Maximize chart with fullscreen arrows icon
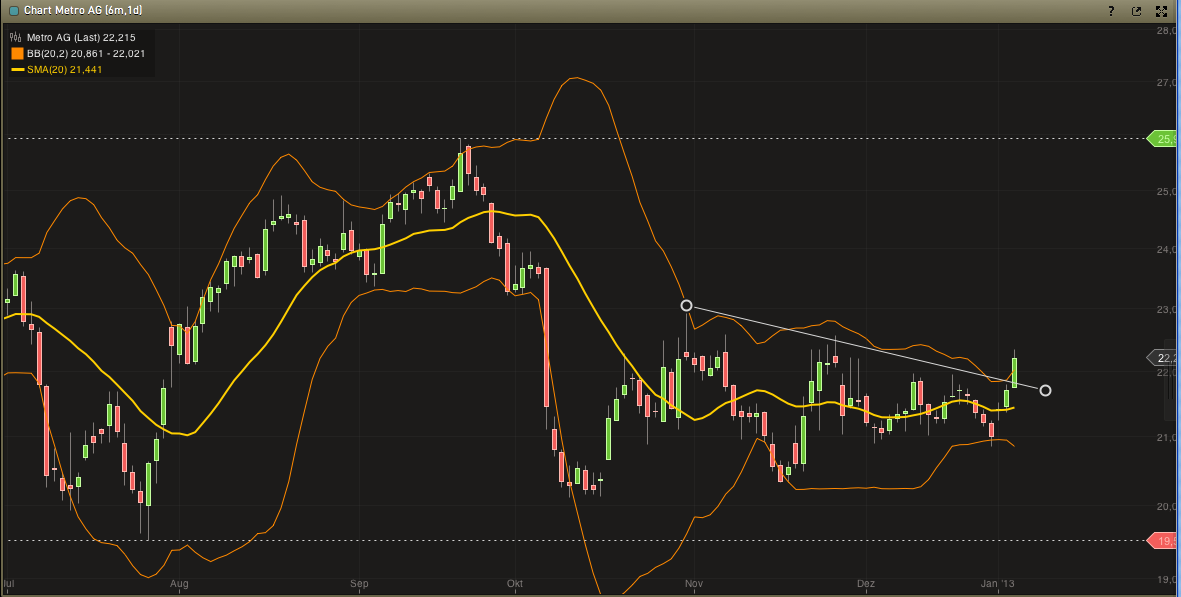The image size is (1181, 597). click(1161, 11)
